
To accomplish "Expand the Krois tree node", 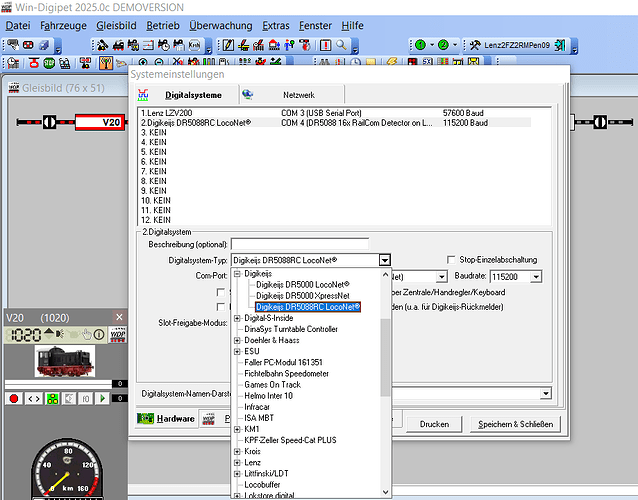I will click(x=237, y=452).
